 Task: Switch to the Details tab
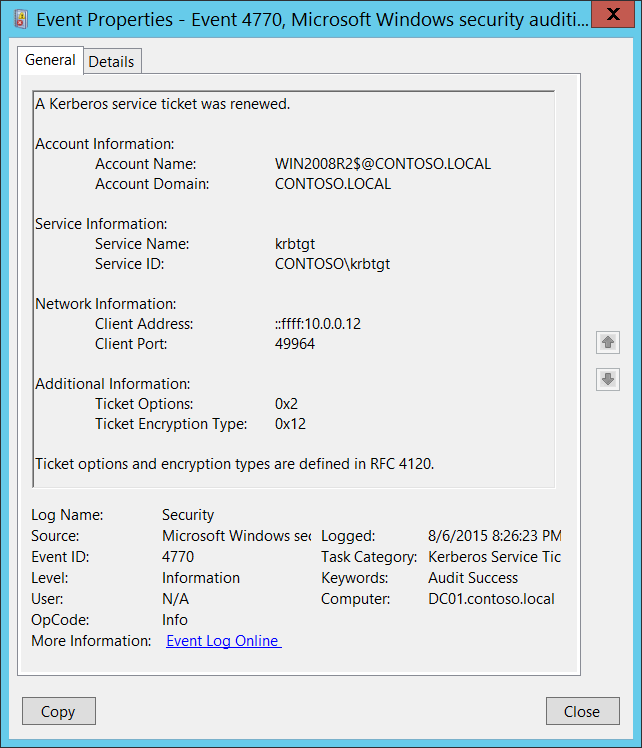pyautogui.click(x=111, y=61)
